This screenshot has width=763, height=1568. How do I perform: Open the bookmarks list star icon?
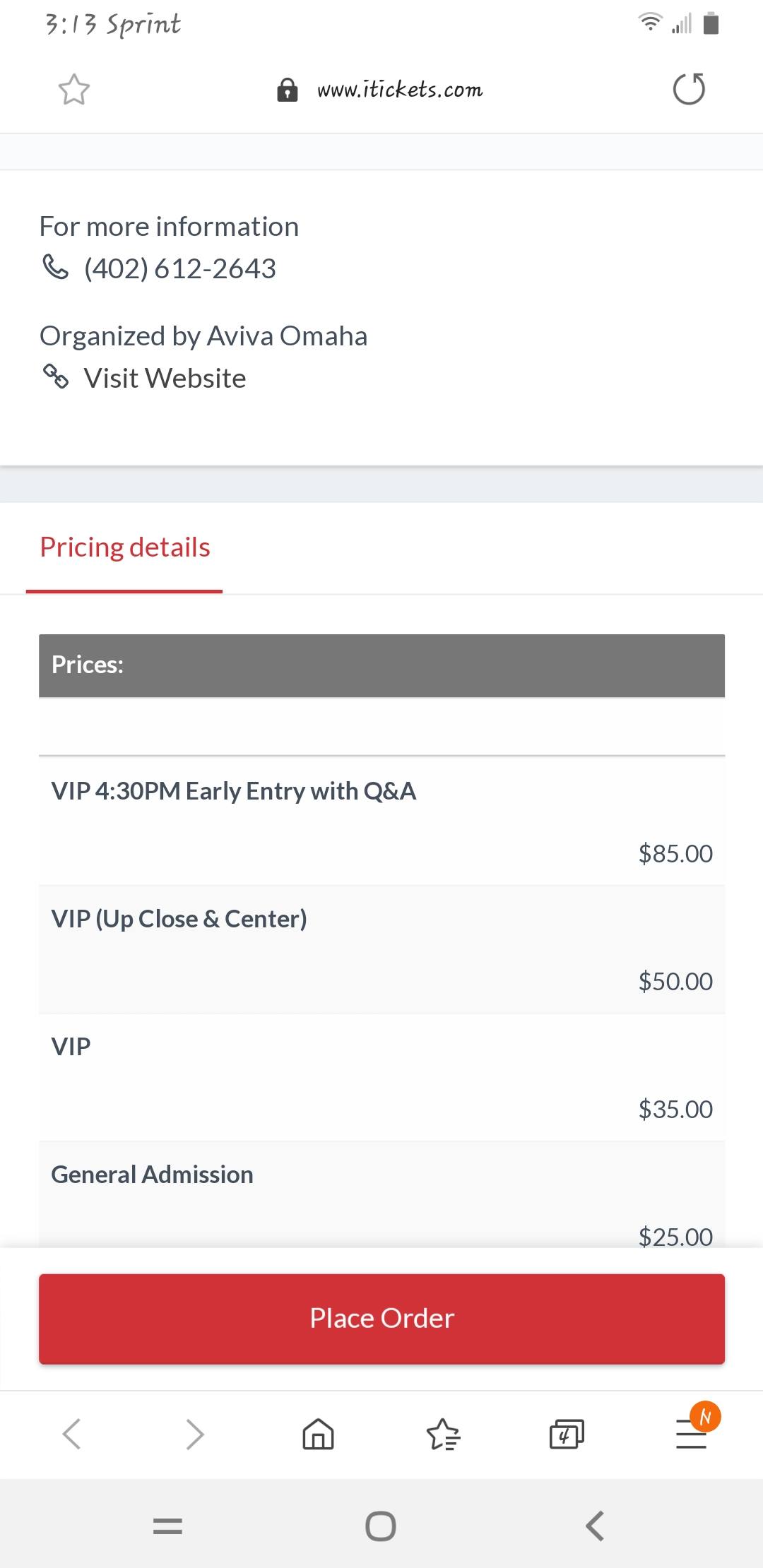point(443,1434)
